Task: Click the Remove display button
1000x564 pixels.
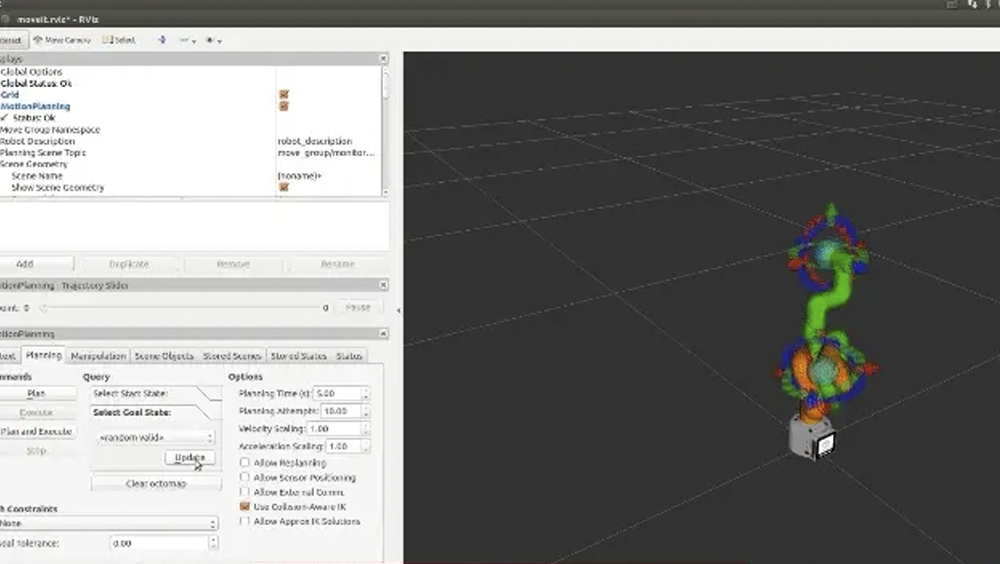Action: 233,263
